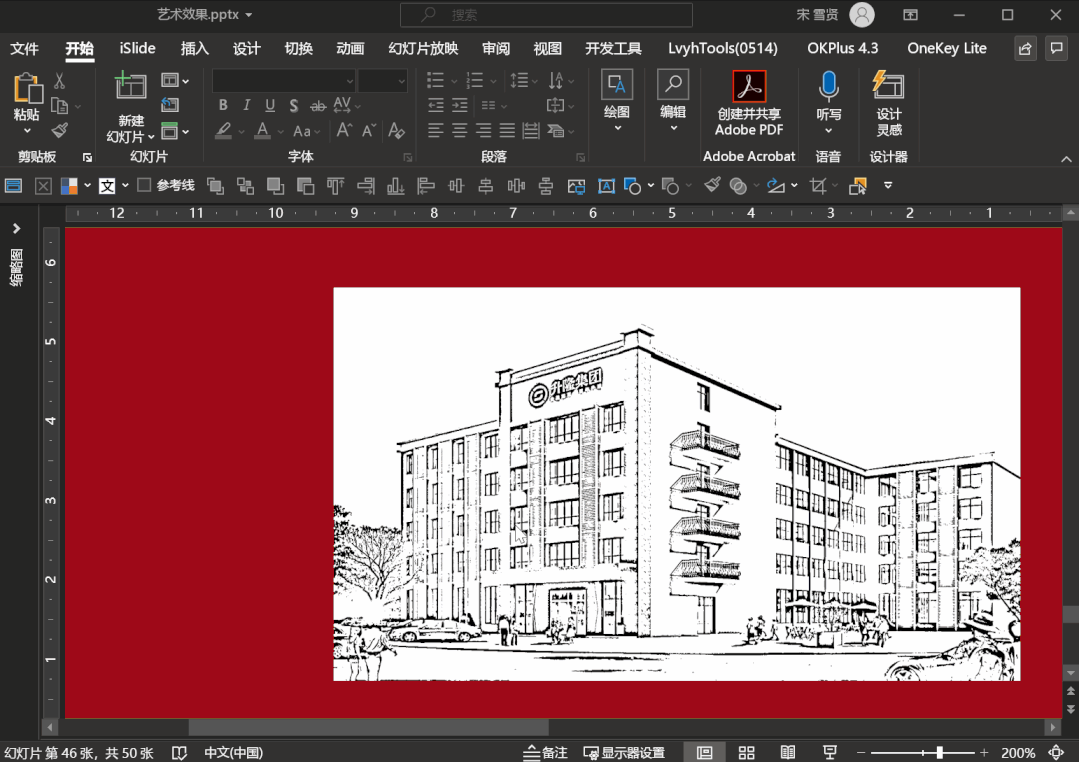Image resolution: width=1079 pixels, height=762 pixels.
Task: Open 显示器设置 display settings
Action: click(625, 752)
